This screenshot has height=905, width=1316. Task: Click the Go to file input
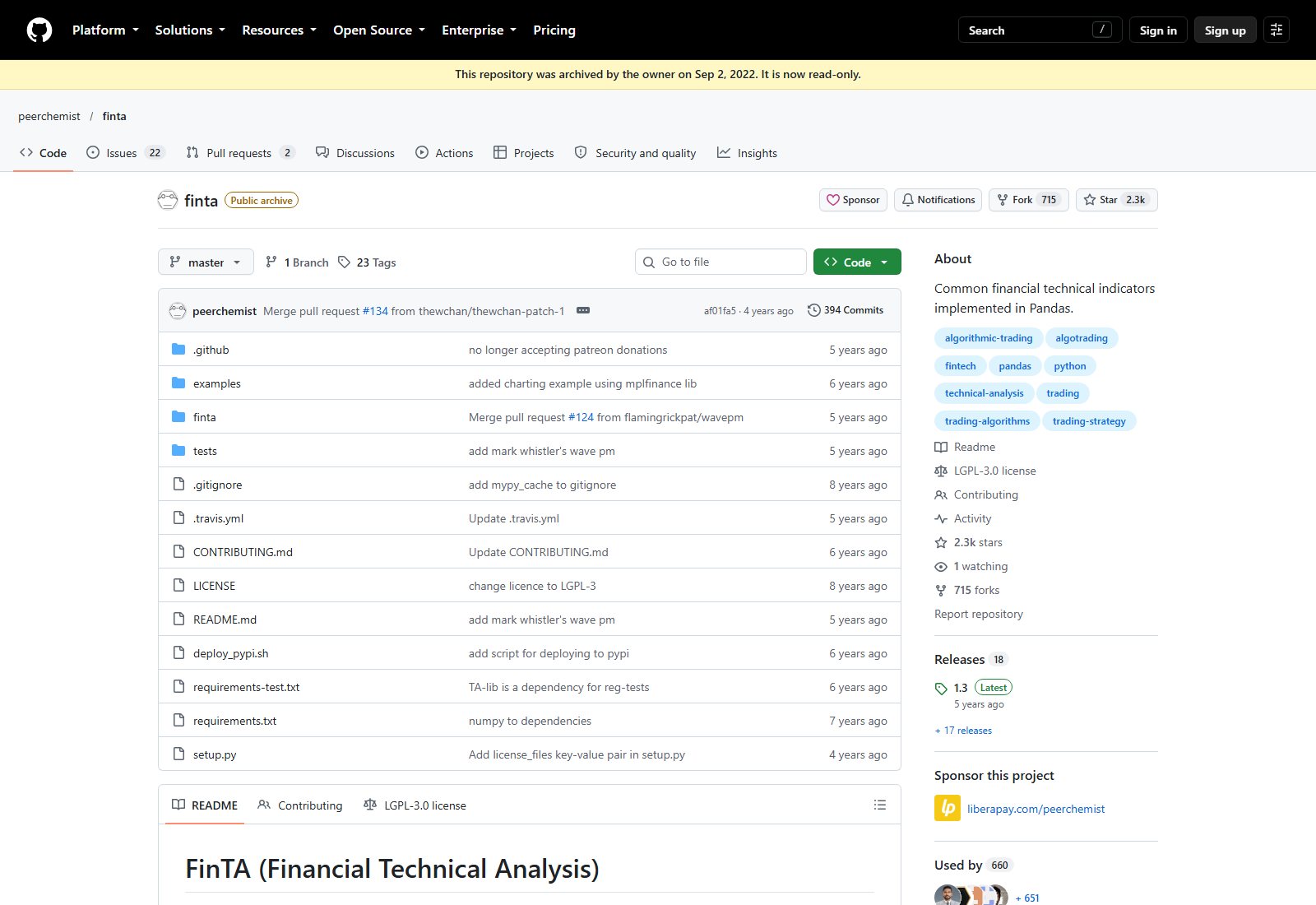[721, 262]
